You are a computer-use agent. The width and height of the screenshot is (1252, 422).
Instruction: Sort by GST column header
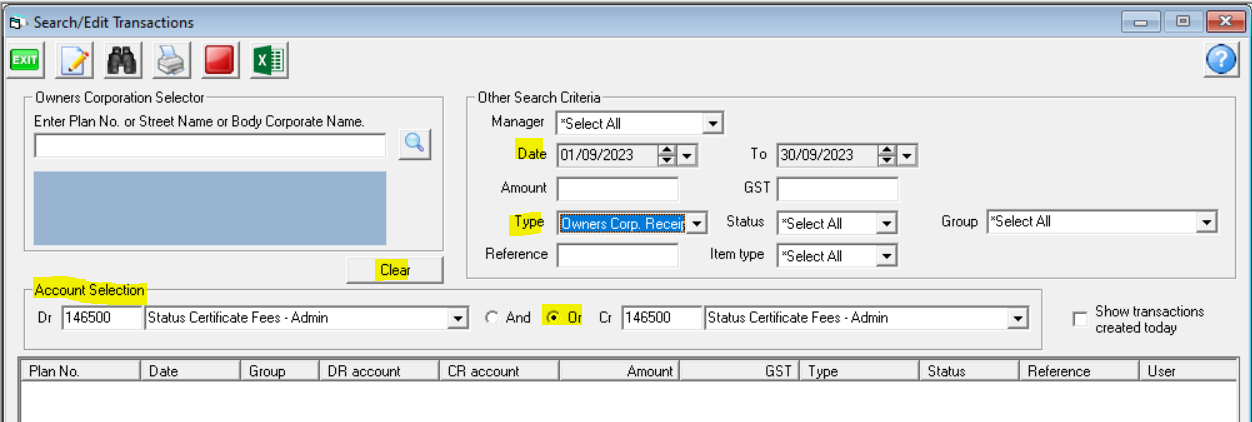point(739,371)
